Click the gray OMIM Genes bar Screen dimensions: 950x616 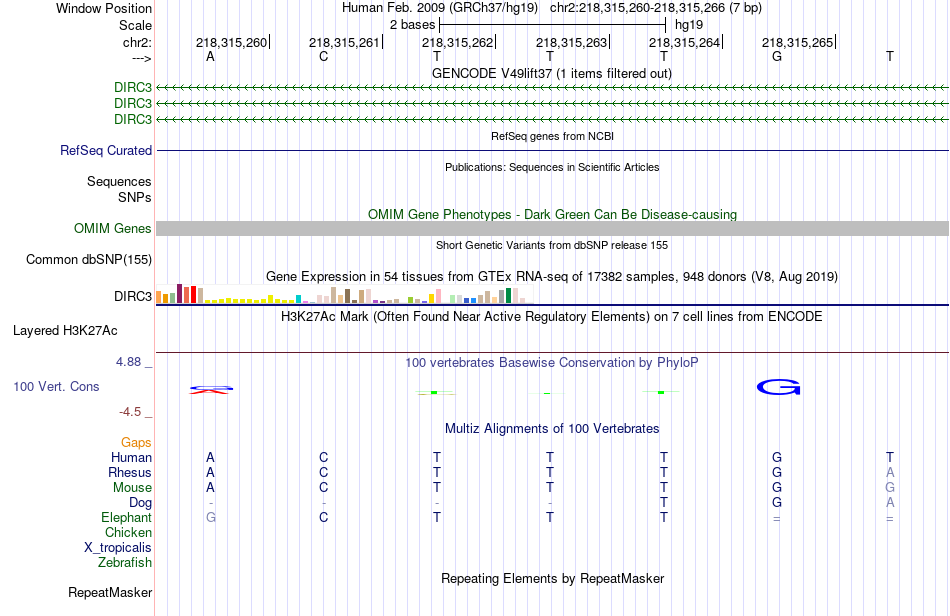click(552, 228)
